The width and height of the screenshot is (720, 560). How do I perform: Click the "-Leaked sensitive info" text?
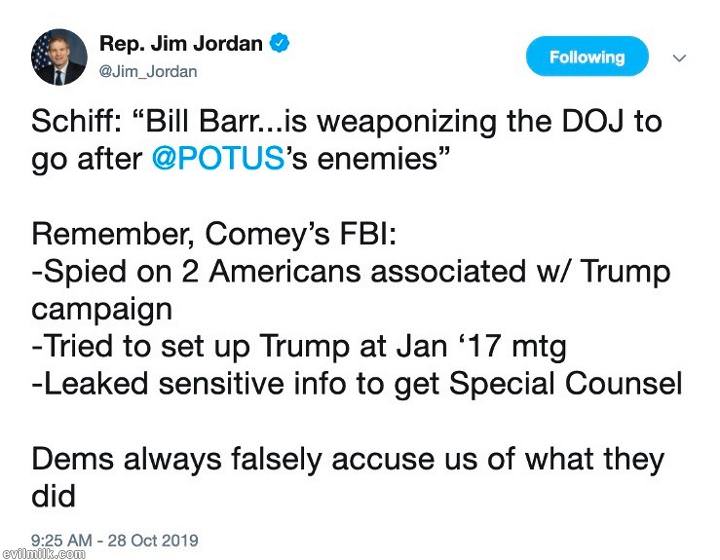tap(200, 383)
